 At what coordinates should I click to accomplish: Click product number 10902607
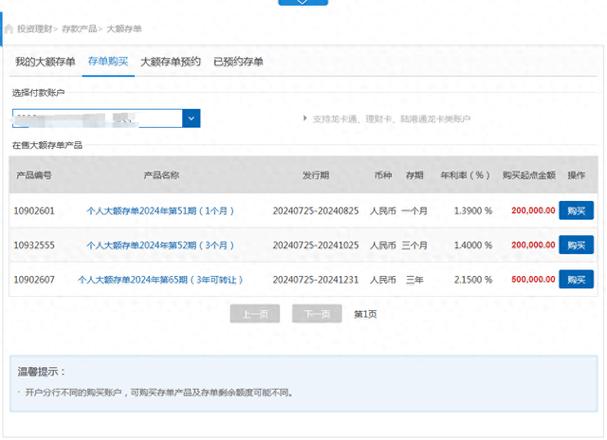pos(34,280)
